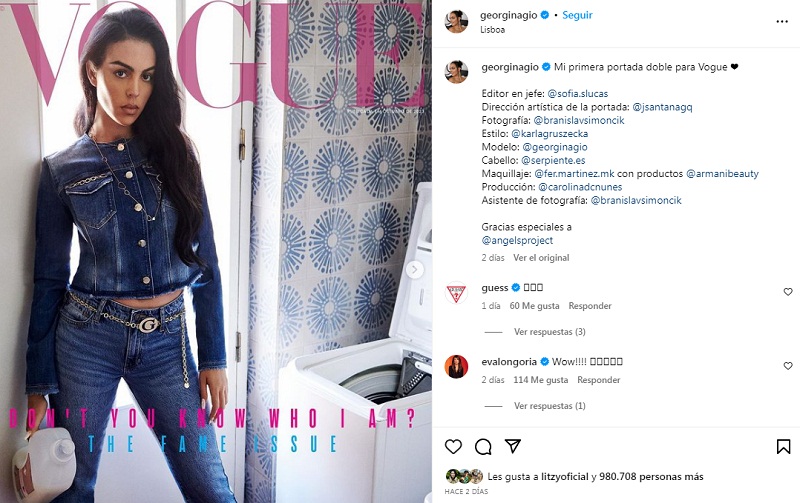
Task: Expand Ver respuestas (1) under evalongoria
Action: tap(549, 406)
